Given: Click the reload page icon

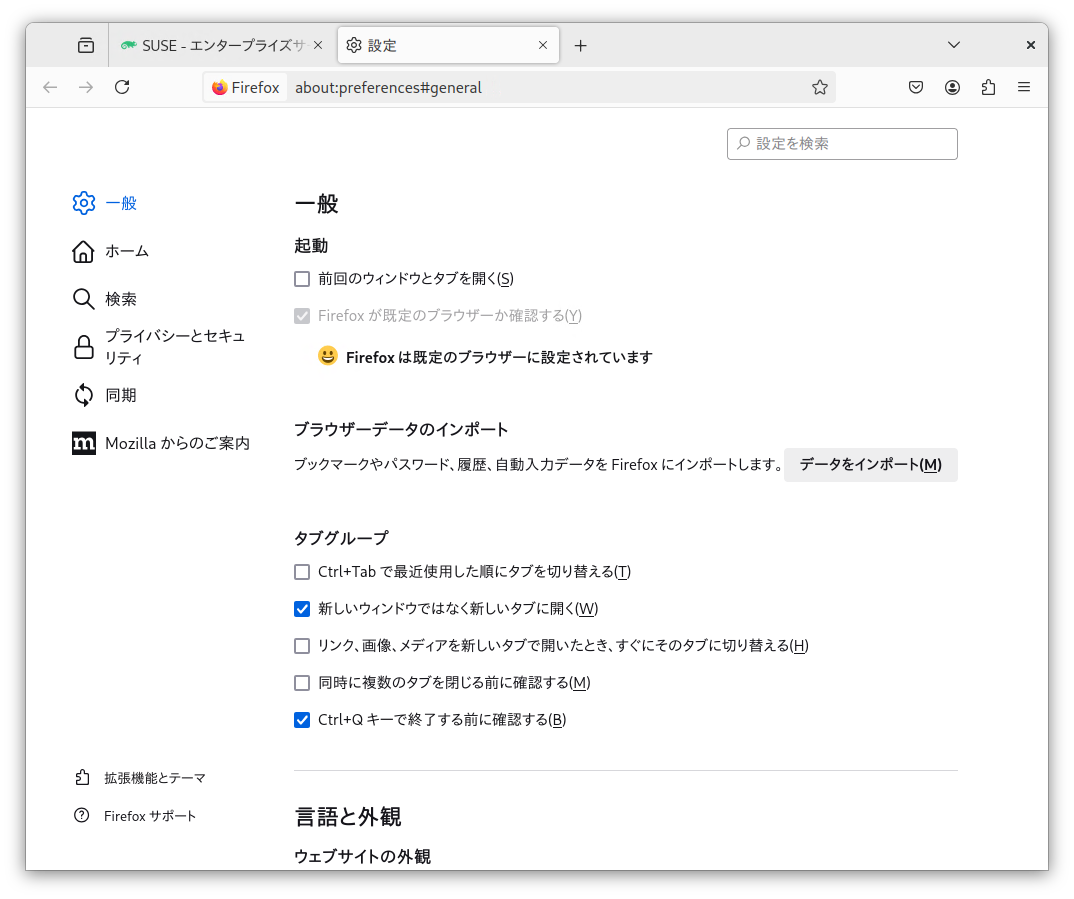Looking at the screenshot, I should [122, 87].
